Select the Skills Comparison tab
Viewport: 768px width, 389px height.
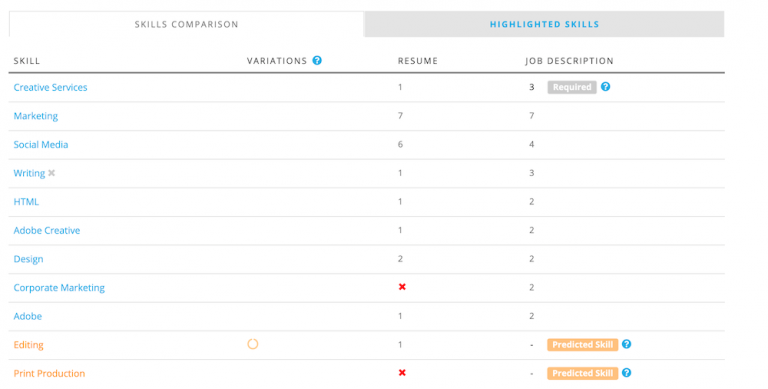(x=186, y=24)
